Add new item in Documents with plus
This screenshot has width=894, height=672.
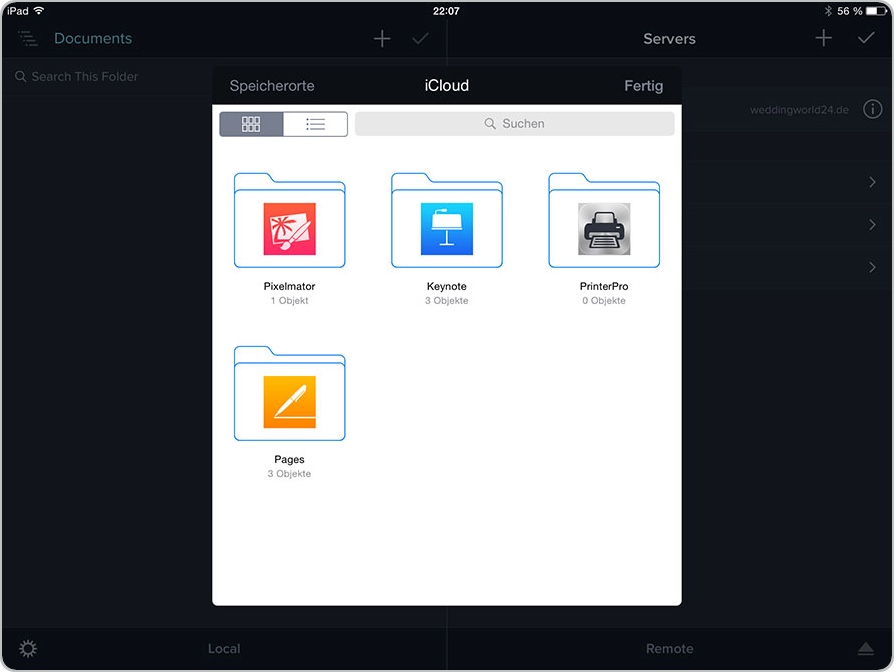pos(382,38)
